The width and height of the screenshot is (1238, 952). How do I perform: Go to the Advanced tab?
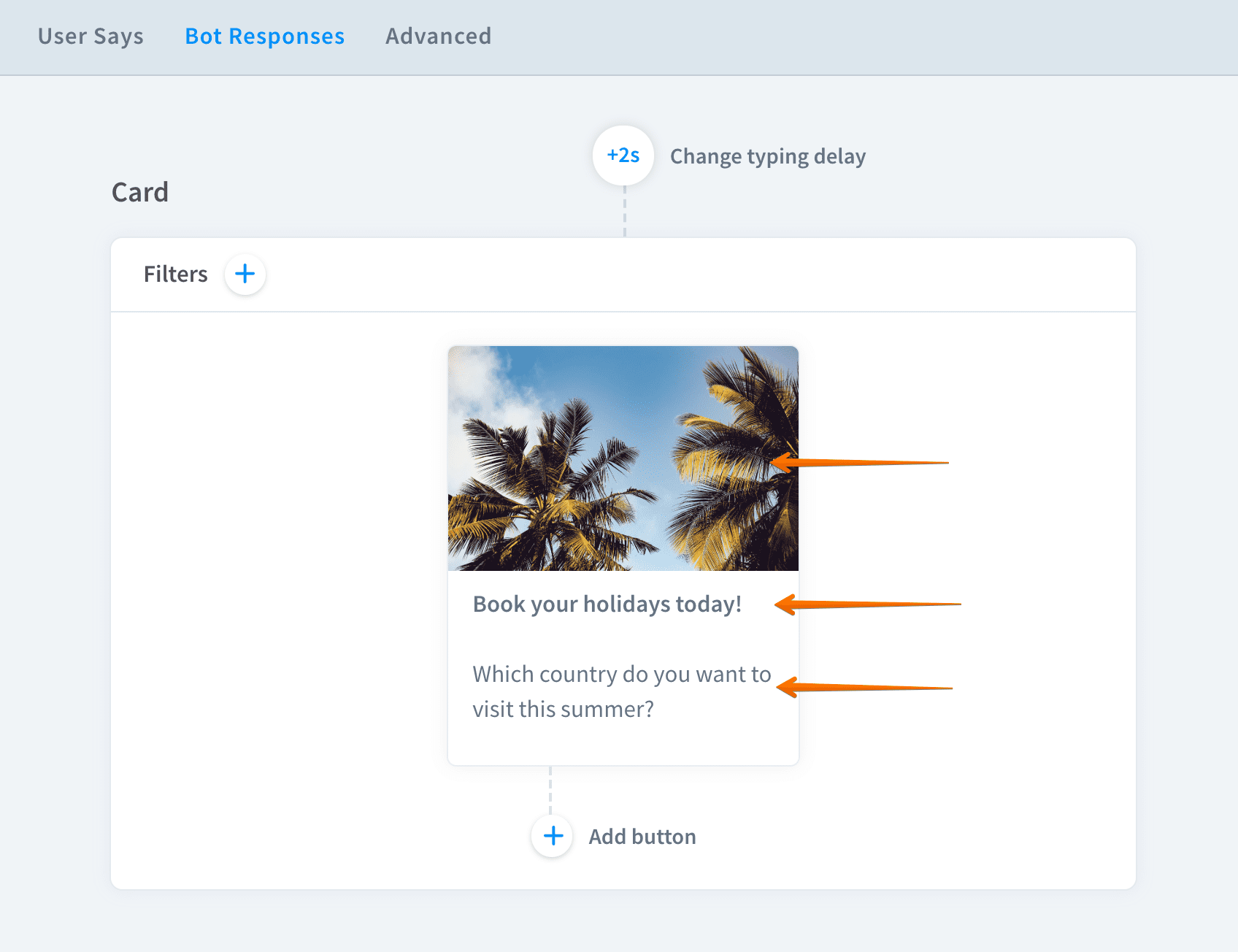[438, 37]
